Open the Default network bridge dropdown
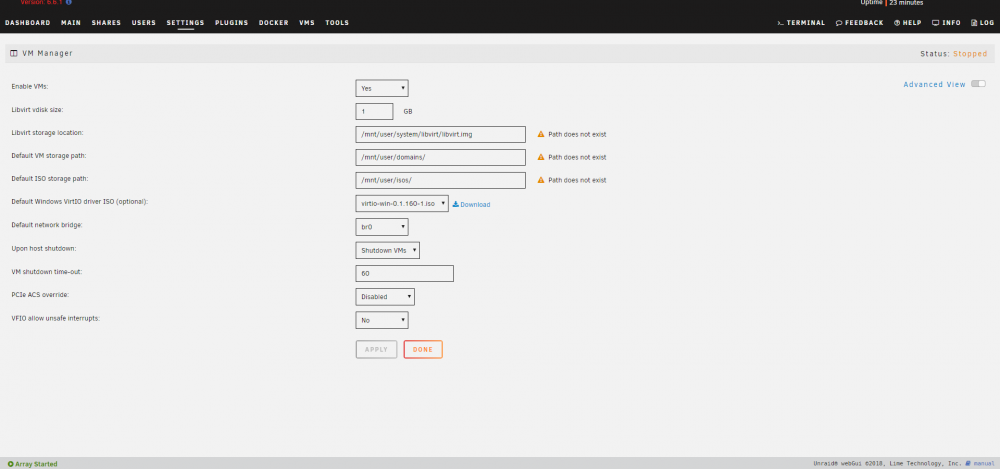 click(382, 227)
